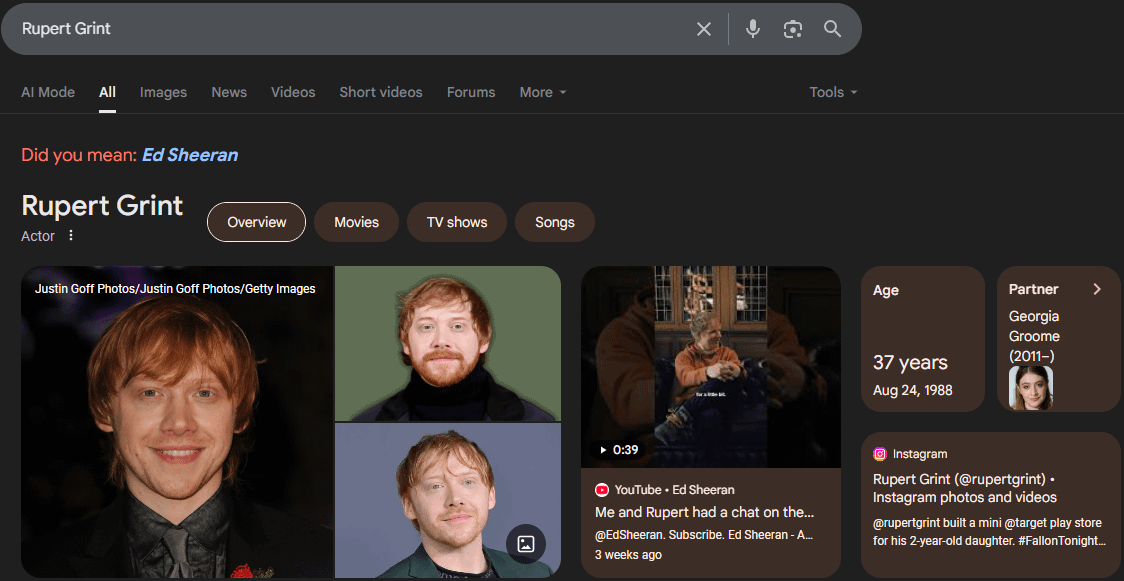The width and height of the screenshot is (1124, 581).
Task: Expand the More dropdown
Action: pos(543,92)
